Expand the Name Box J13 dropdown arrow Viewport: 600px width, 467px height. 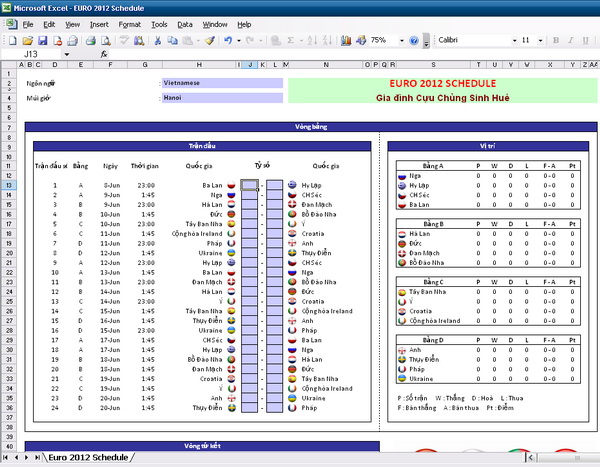coord(67,54)
